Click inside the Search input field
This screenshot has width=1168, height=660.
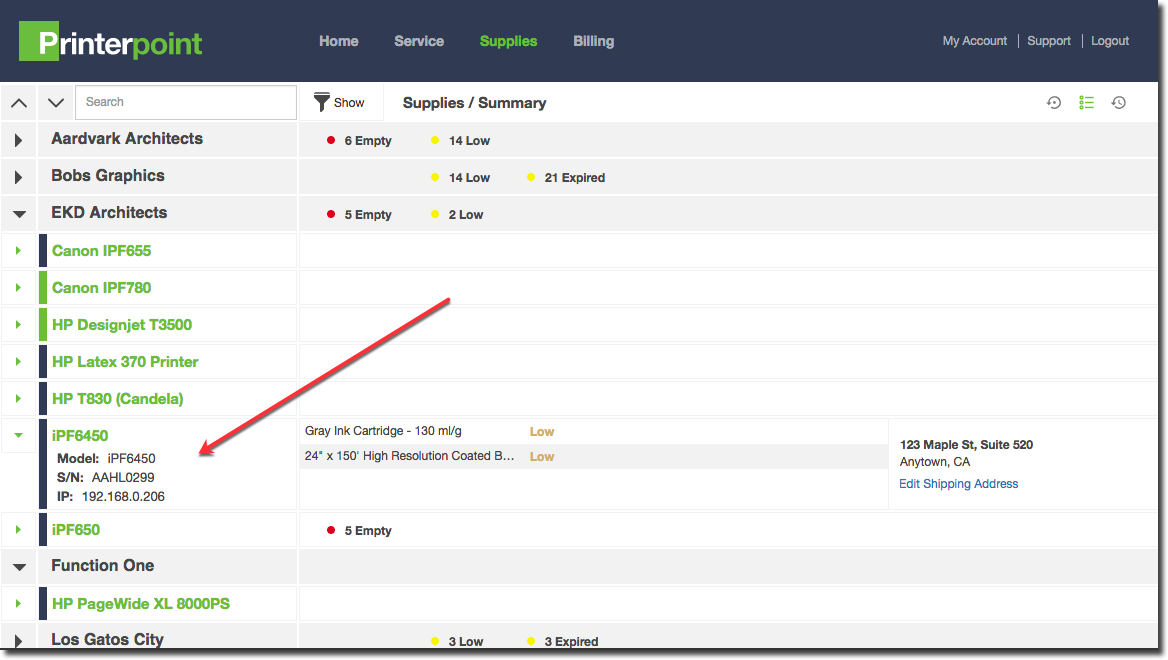185,102
